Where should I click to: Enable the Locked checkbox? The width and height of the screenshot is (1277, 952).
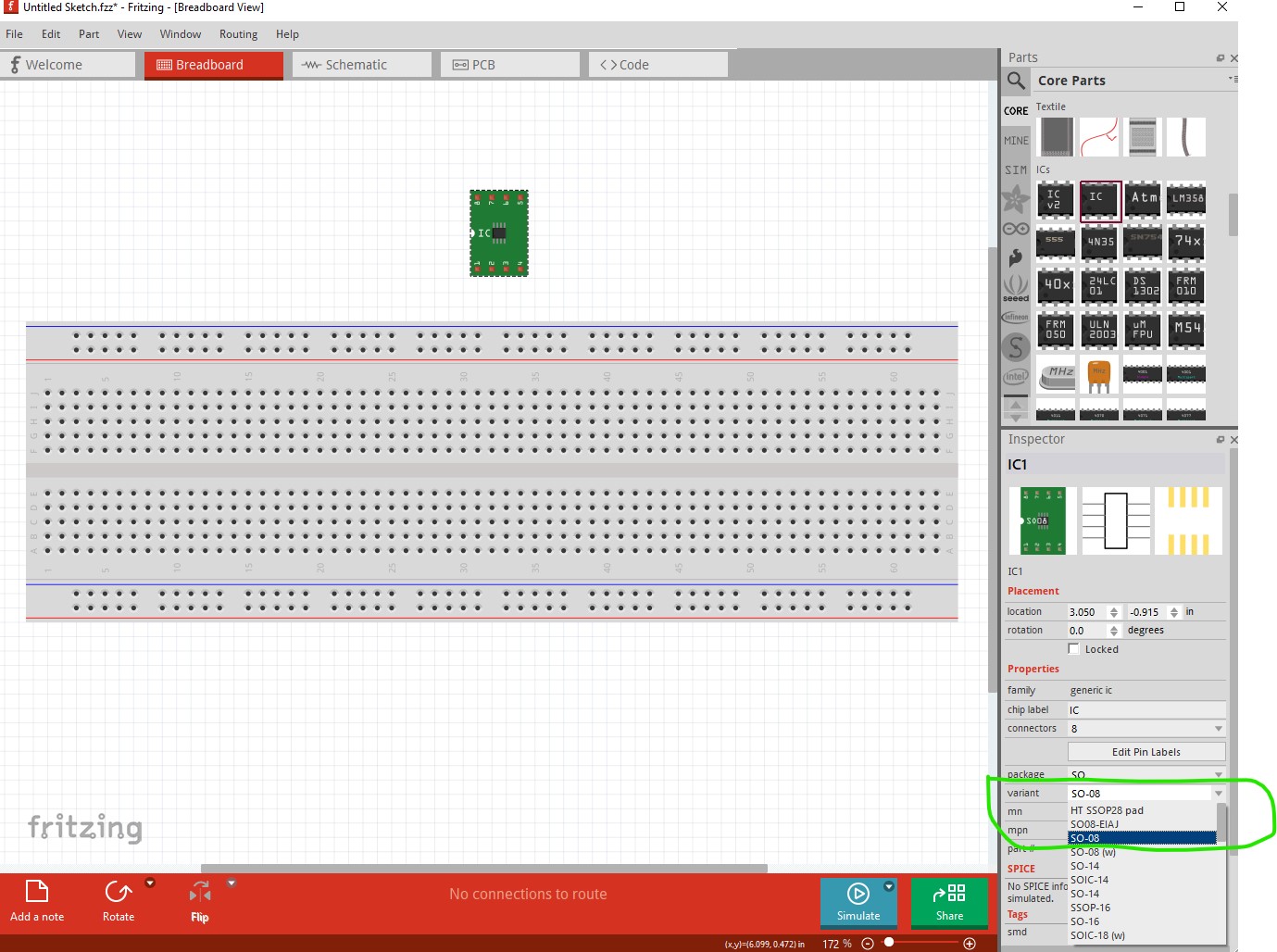pos(1074,649)
